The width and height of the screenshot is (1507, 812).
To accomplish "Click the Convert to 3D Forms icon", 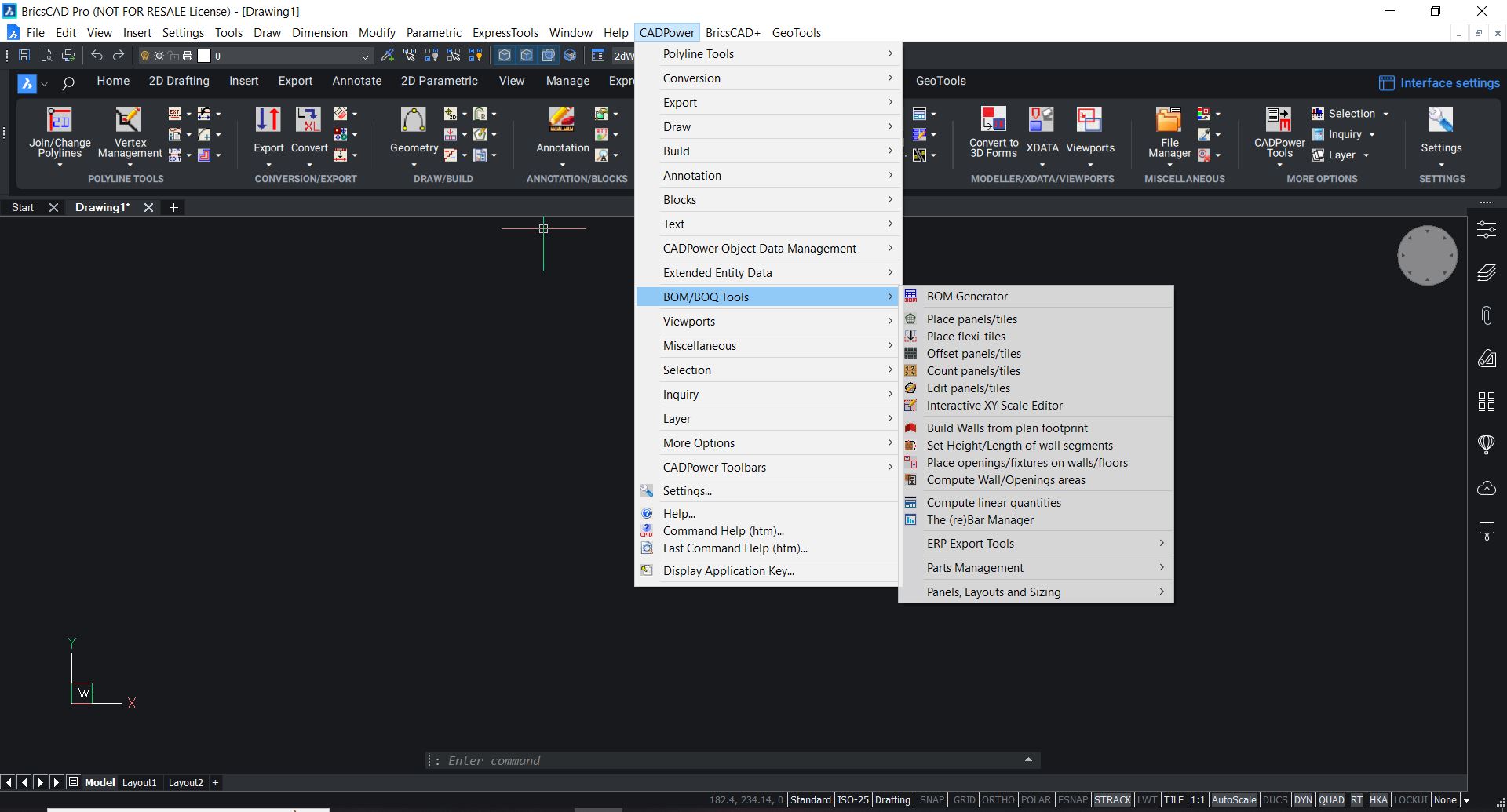I will pyautogui.click(x=994, y=119).
